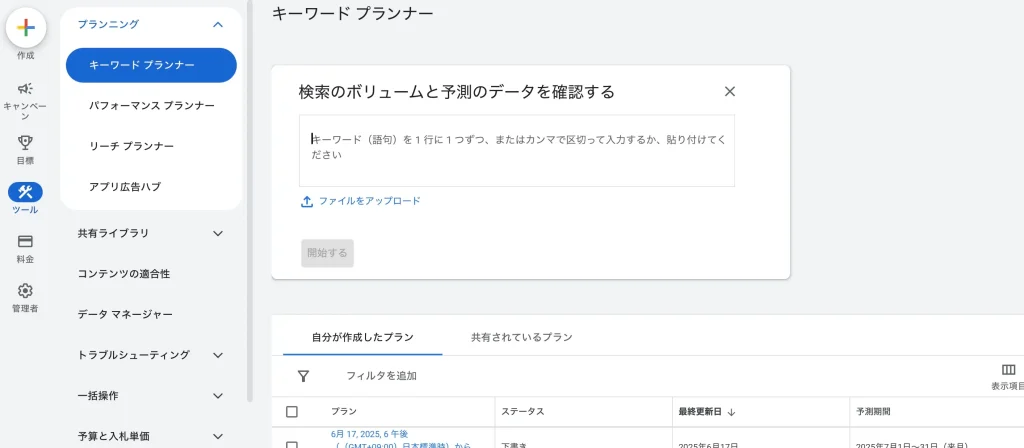Sort by the 最終更新日 column header
This screenshot has width=1024, height=448.
pyautogui.click(x=700, y=412)
